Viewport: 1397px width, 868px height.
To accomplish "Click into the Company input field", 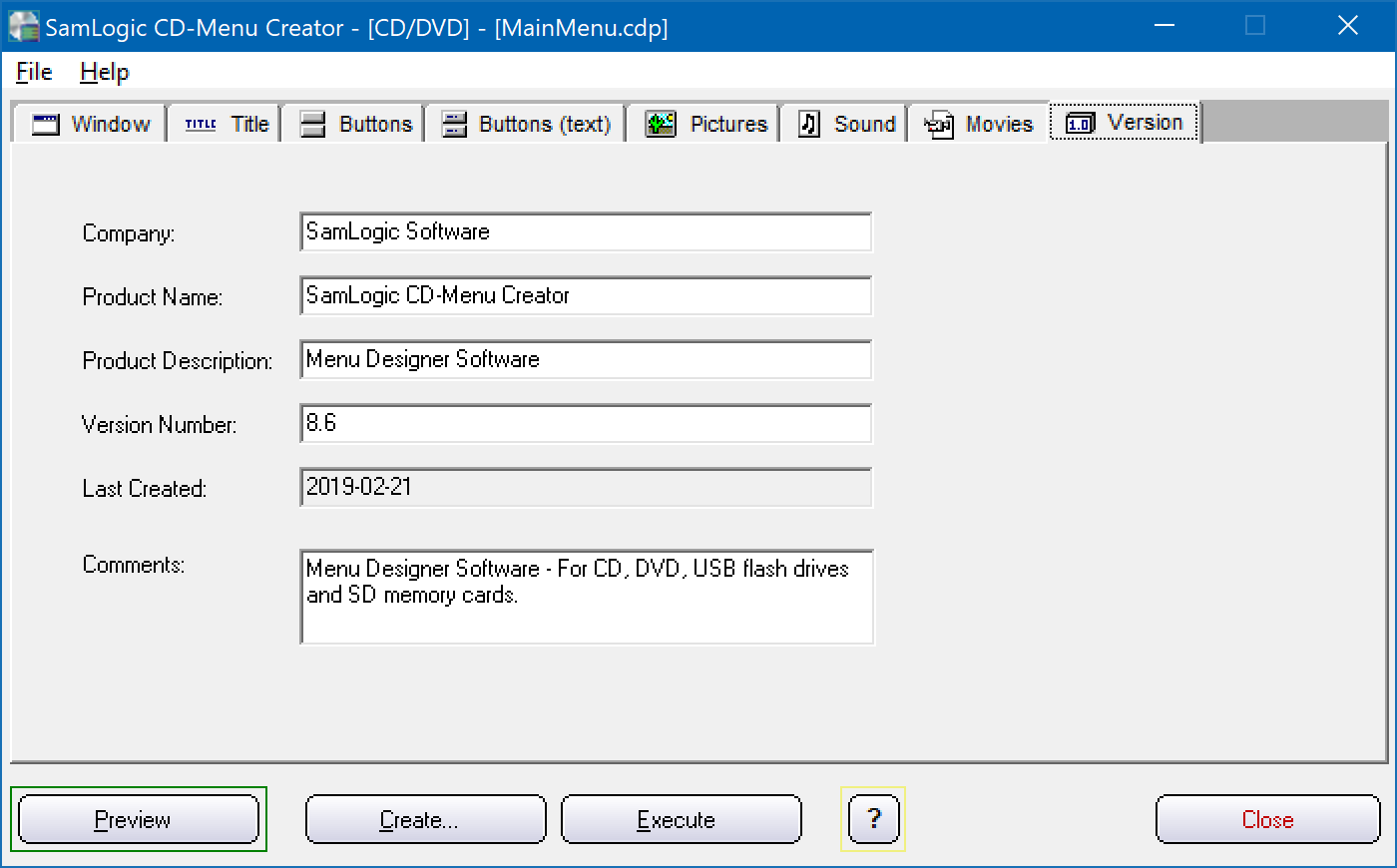I will (586, 231).
